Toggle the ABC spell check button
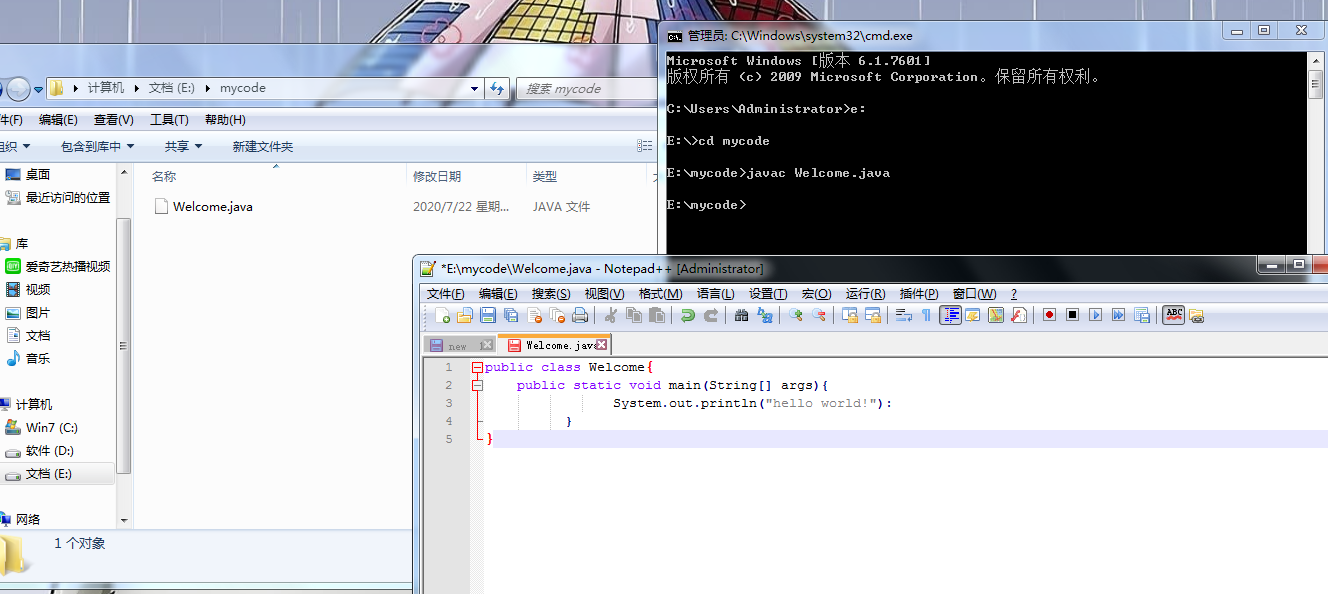 [x=1174, y=315]
